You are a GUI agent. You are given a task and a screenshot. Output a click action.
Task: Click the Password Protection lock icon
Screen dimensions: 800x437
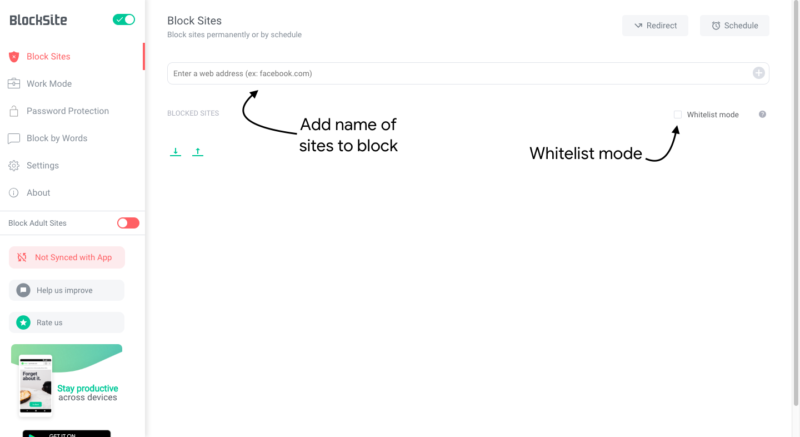[14, 111]
